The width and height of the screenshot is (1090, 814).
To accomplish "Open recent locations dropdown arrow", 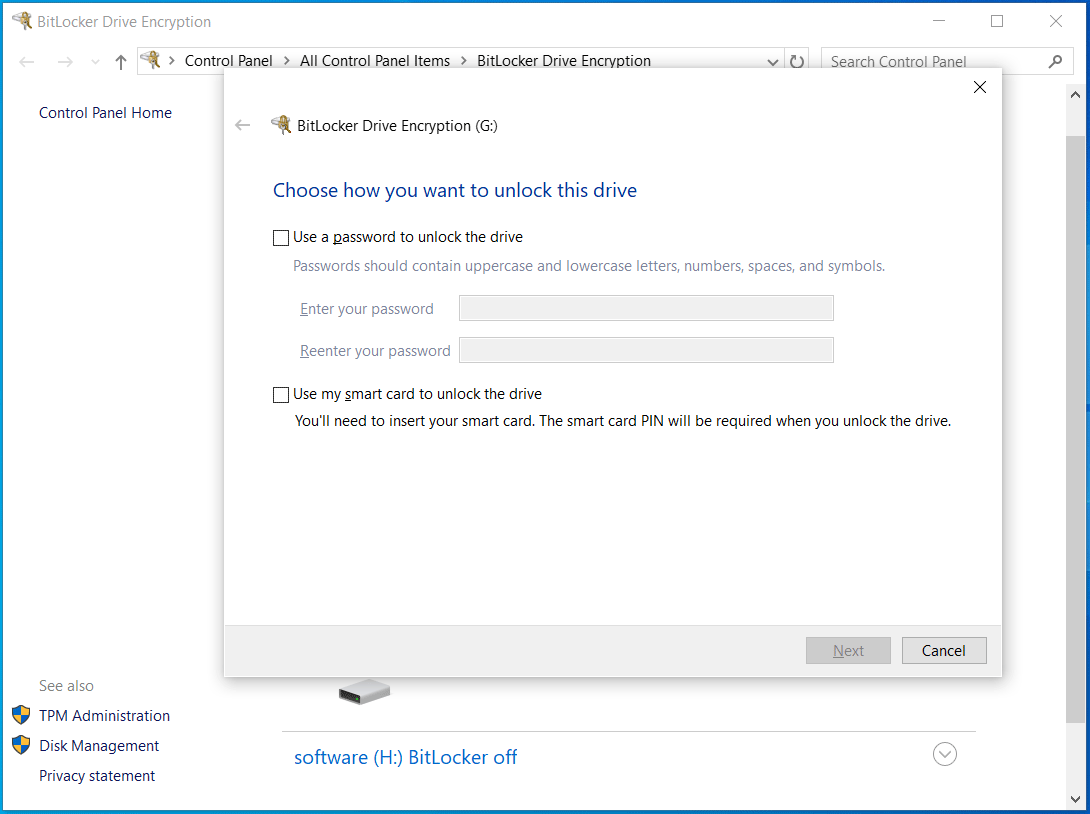I will tap(95, 62).
